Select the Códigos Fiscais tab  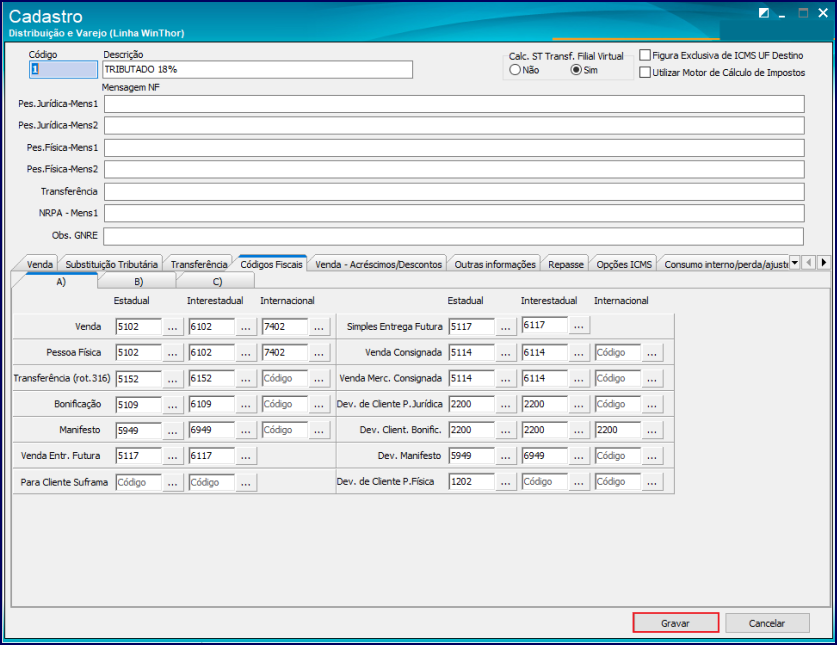(x=271, y=264)
